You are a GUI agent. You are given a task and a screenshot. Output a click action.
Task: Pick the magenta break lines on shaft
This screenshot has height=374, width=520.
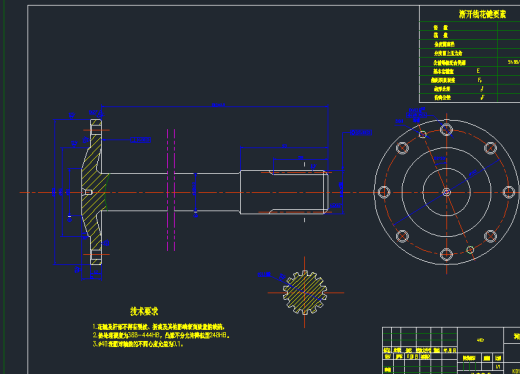171,190
